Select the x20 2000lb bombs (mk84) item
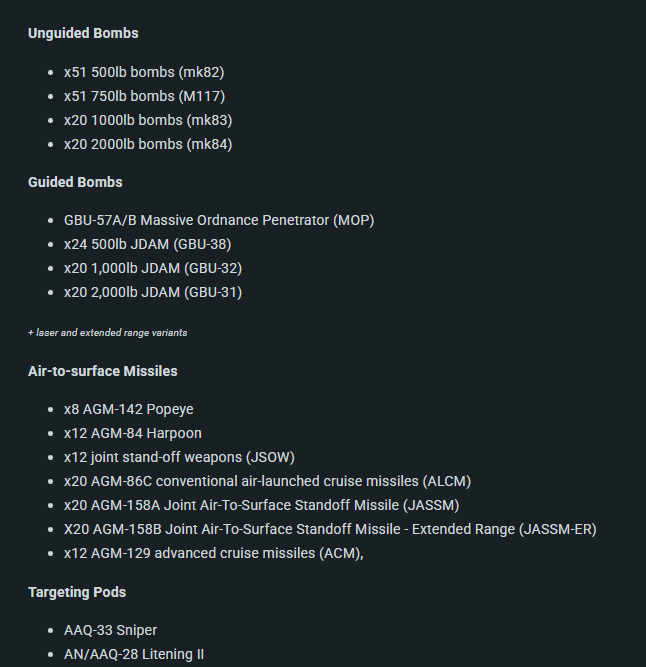 pyautogui.click(x=148, y=144)
